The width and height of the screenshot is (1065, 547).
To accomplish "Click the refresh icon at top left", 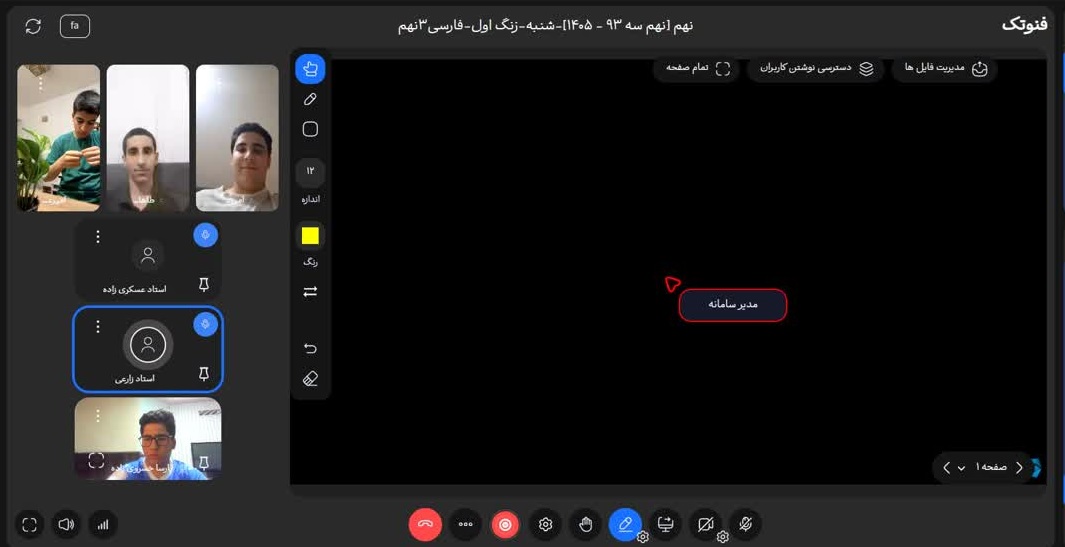I will point(33,27).
